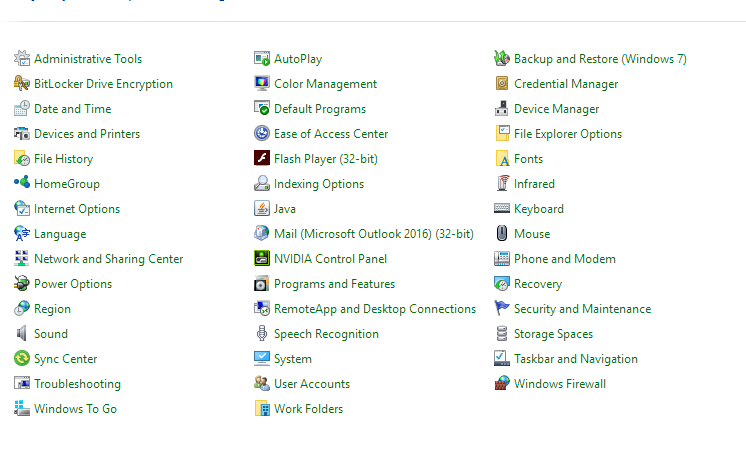This screenshot has height=450, width=746.
Task: Click the Sync Center green icon
Action: pos(22,359)
